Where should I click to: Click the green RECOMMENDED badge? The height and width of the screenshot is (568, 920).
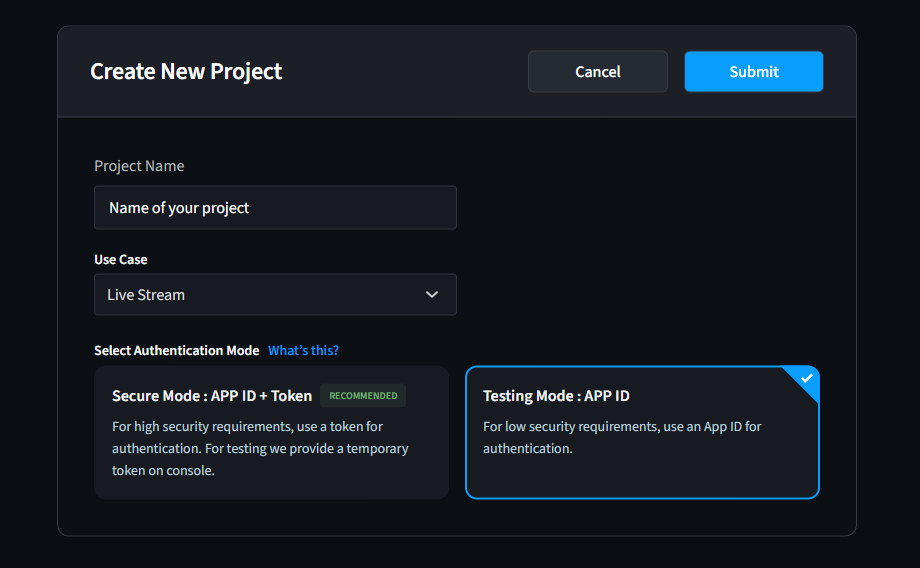click(x=363, y=396)
